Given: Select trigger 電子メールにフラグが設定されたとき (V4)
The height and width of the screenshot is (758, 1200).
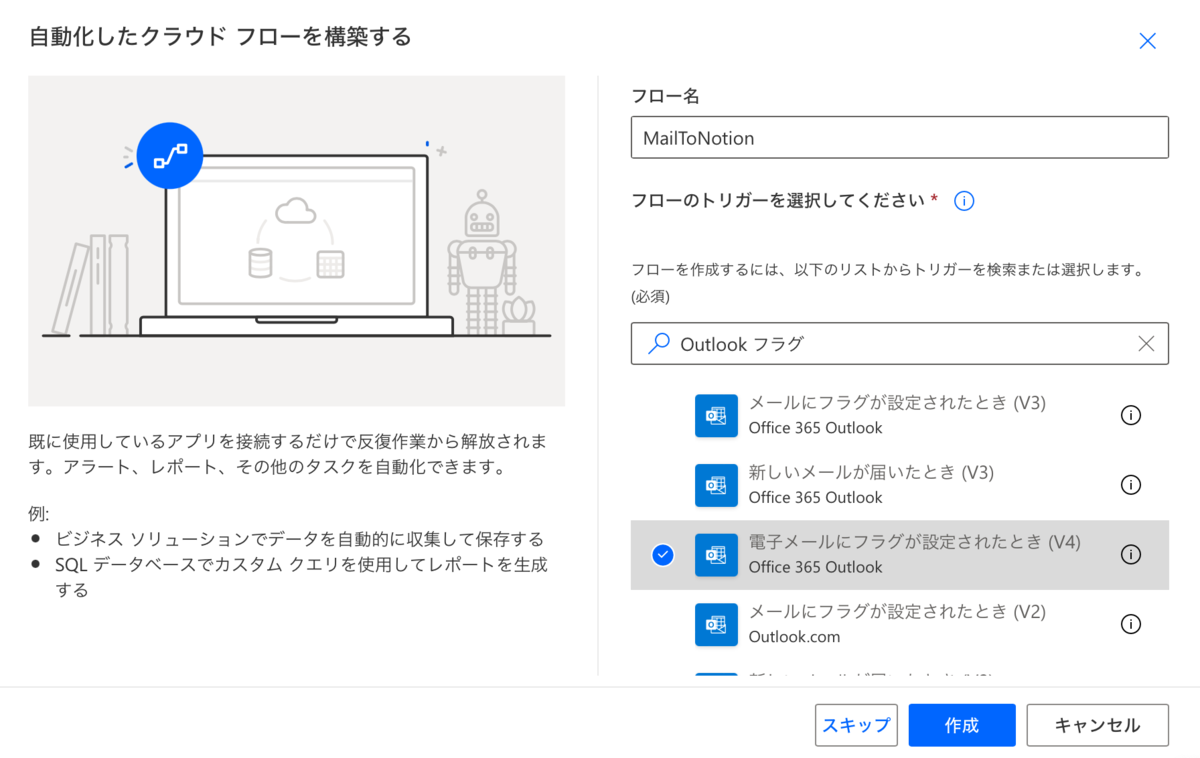Looking at the screenshot, I should coord(899,555).
